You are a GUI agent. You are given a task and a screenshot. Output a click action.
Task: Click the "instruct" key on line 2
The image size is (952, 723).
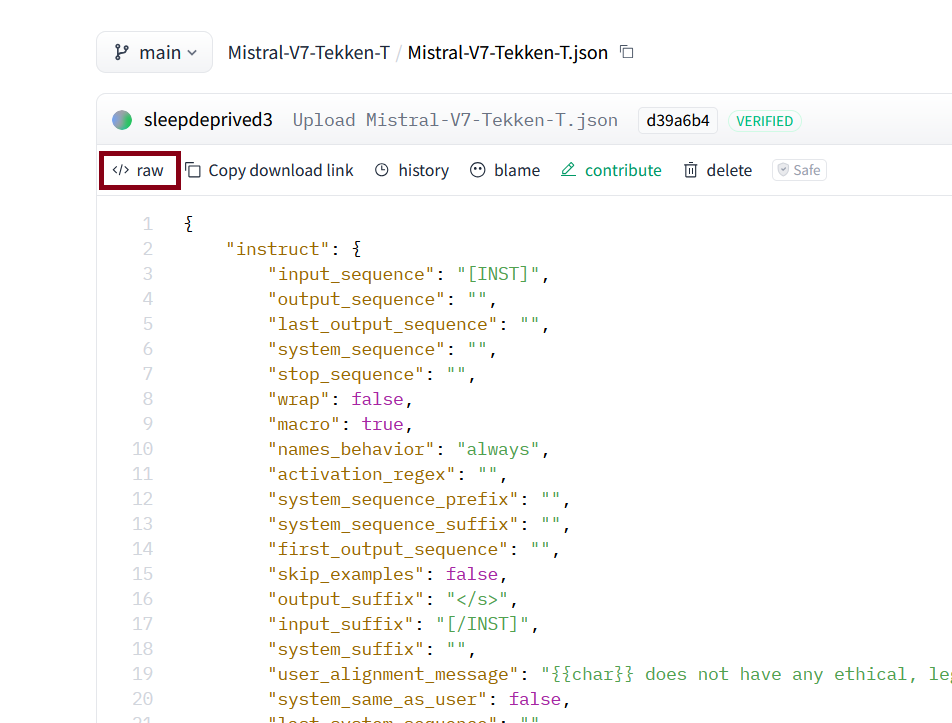point(277,249)
